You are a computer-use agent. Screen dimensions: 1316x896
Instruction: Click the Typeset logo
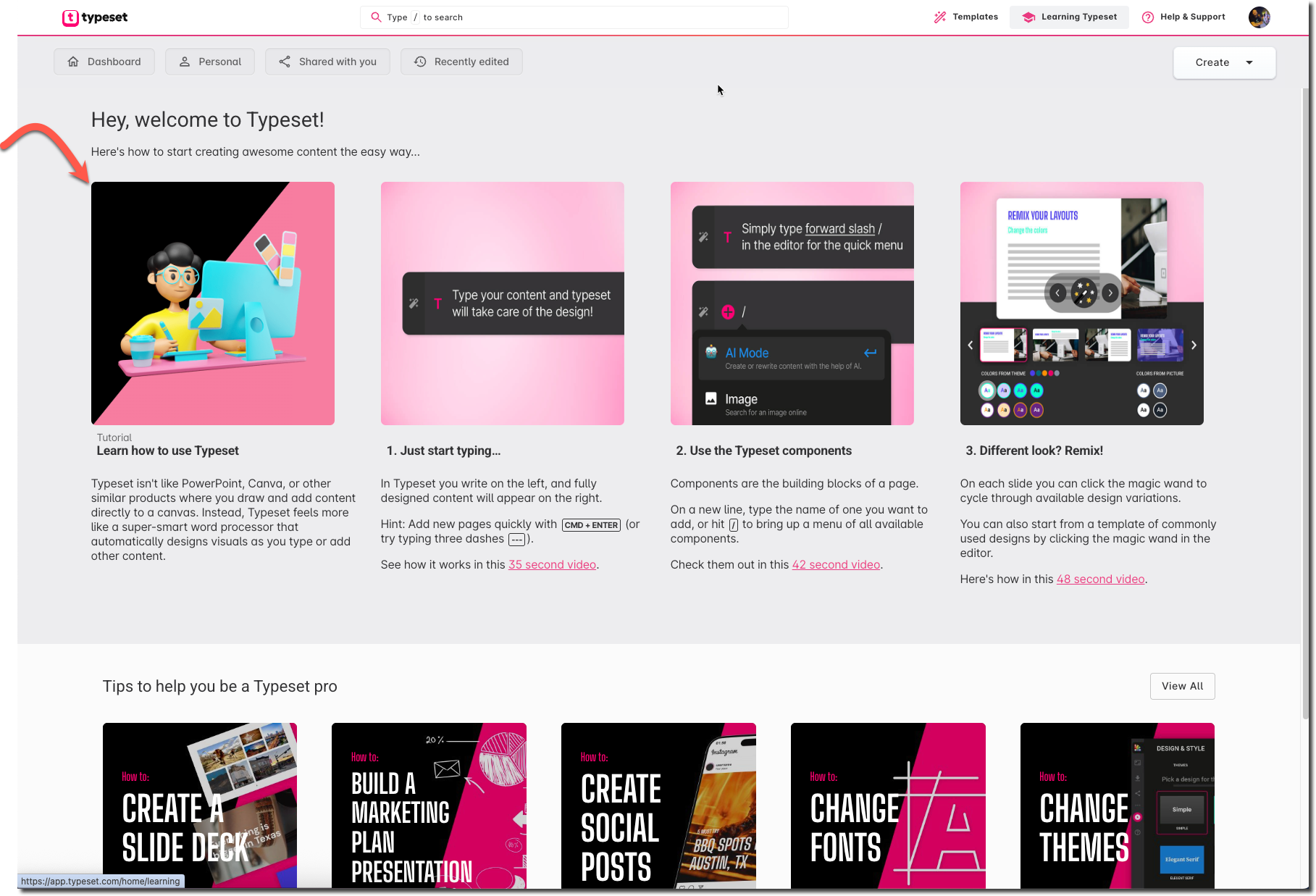[95, 17]
